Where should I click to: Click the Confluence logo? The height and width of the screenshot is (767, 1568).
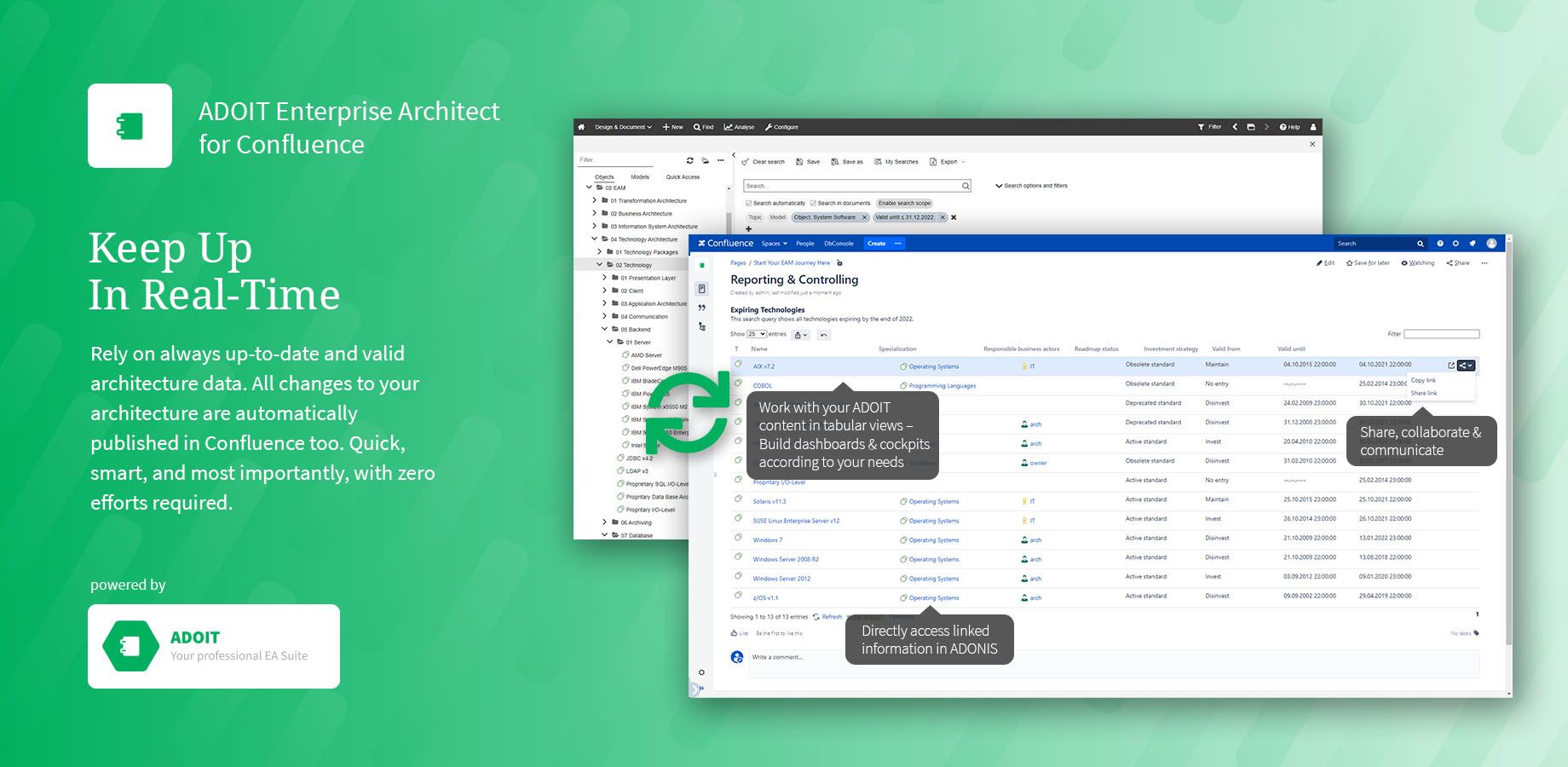pyautogui.click(x=725, y=243)
